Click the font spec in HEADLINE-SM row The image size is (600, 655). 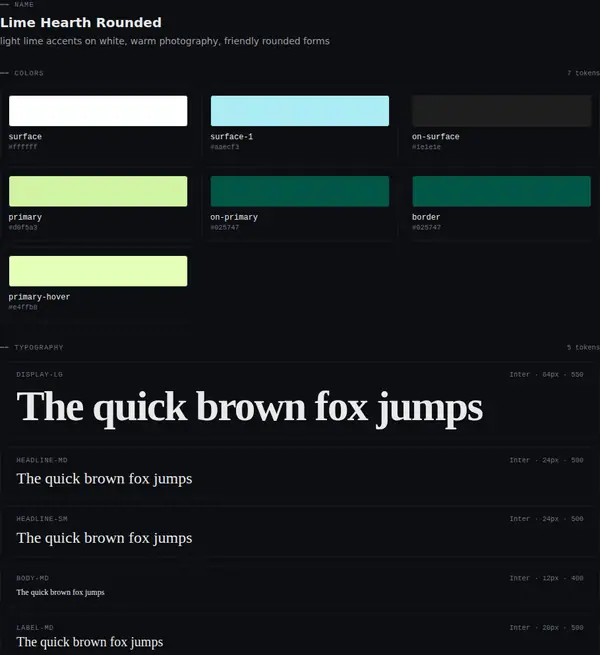(x=546, y=519)
